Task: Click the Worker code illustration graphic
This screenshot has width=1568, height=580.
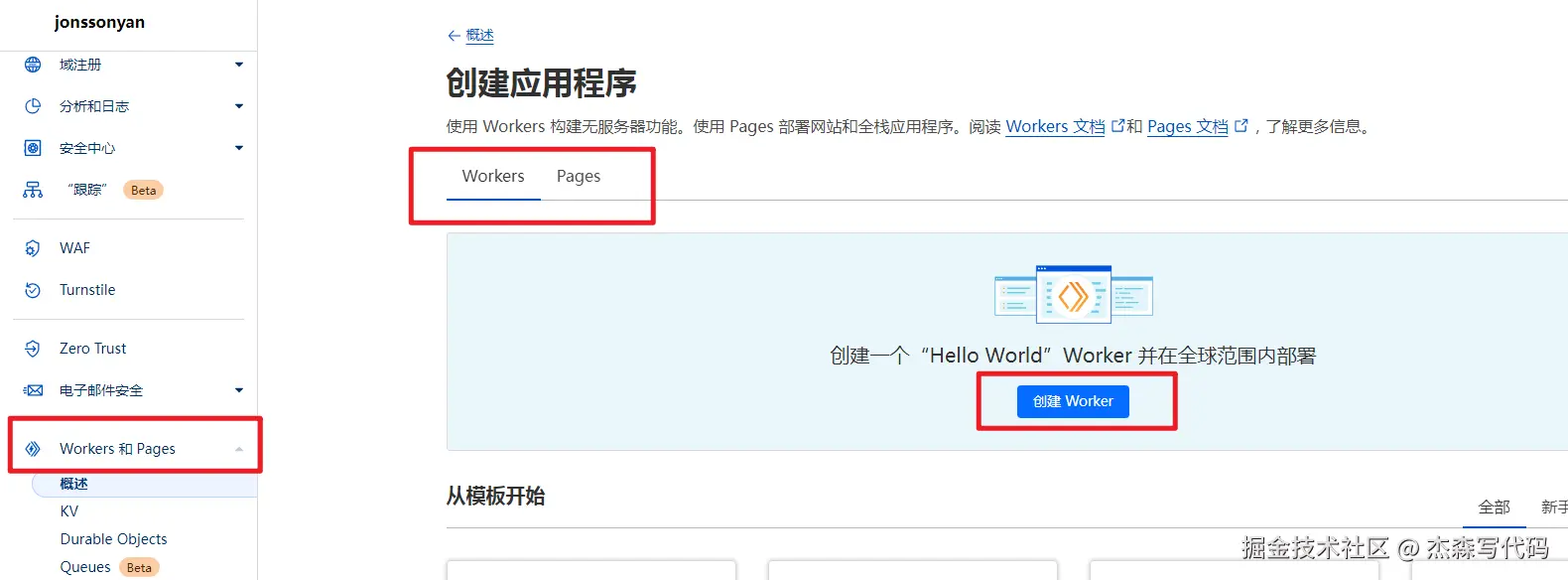Action: (1074, 294)
